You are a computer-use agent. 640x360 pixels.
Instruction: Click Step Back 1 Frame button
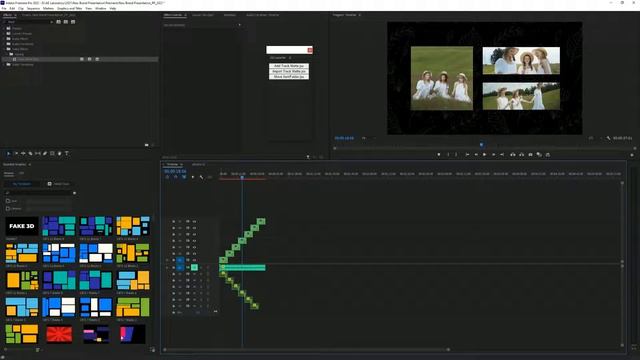[476, 155]
